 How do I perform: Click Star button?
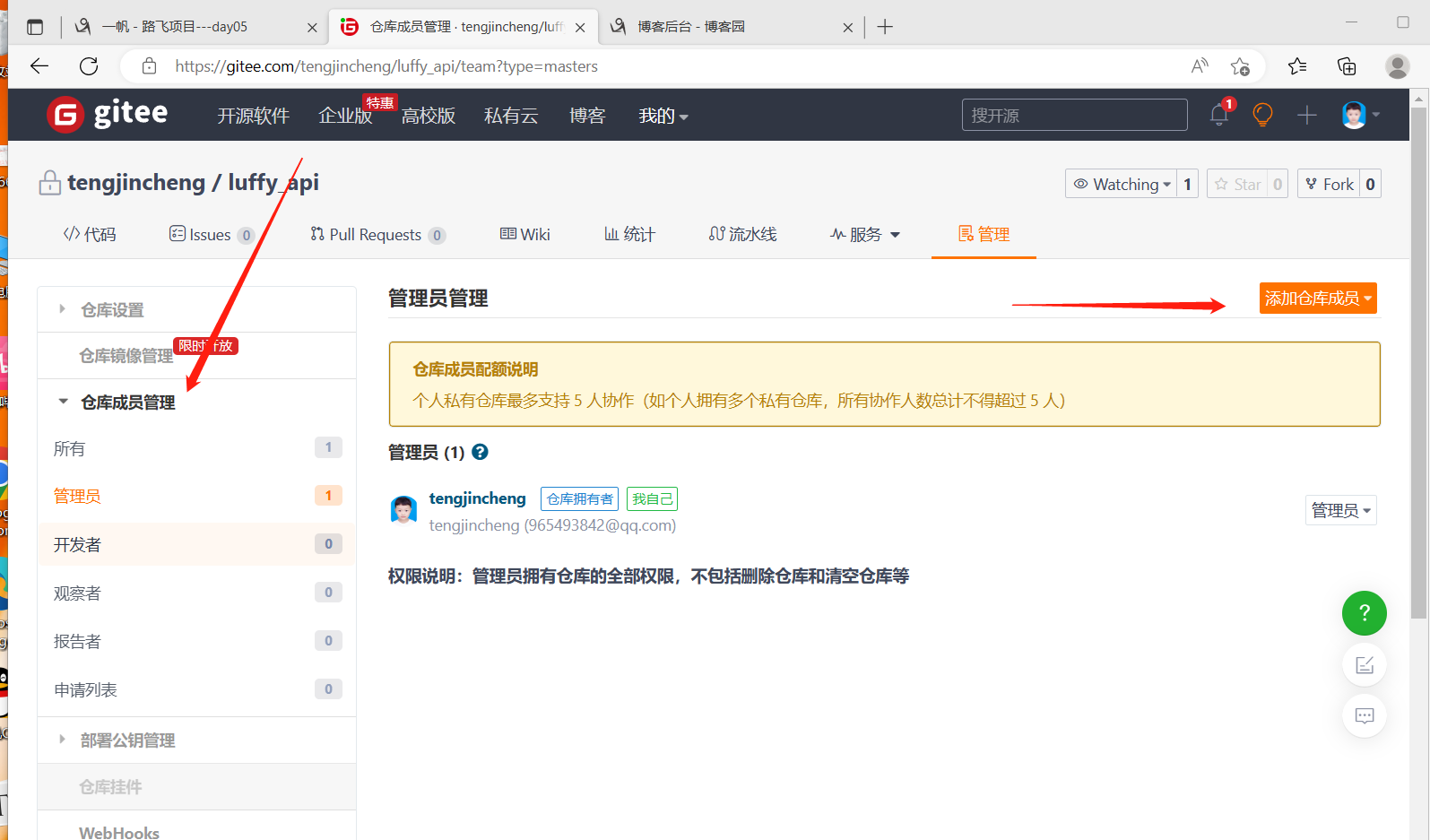[x=1236, y=184]
